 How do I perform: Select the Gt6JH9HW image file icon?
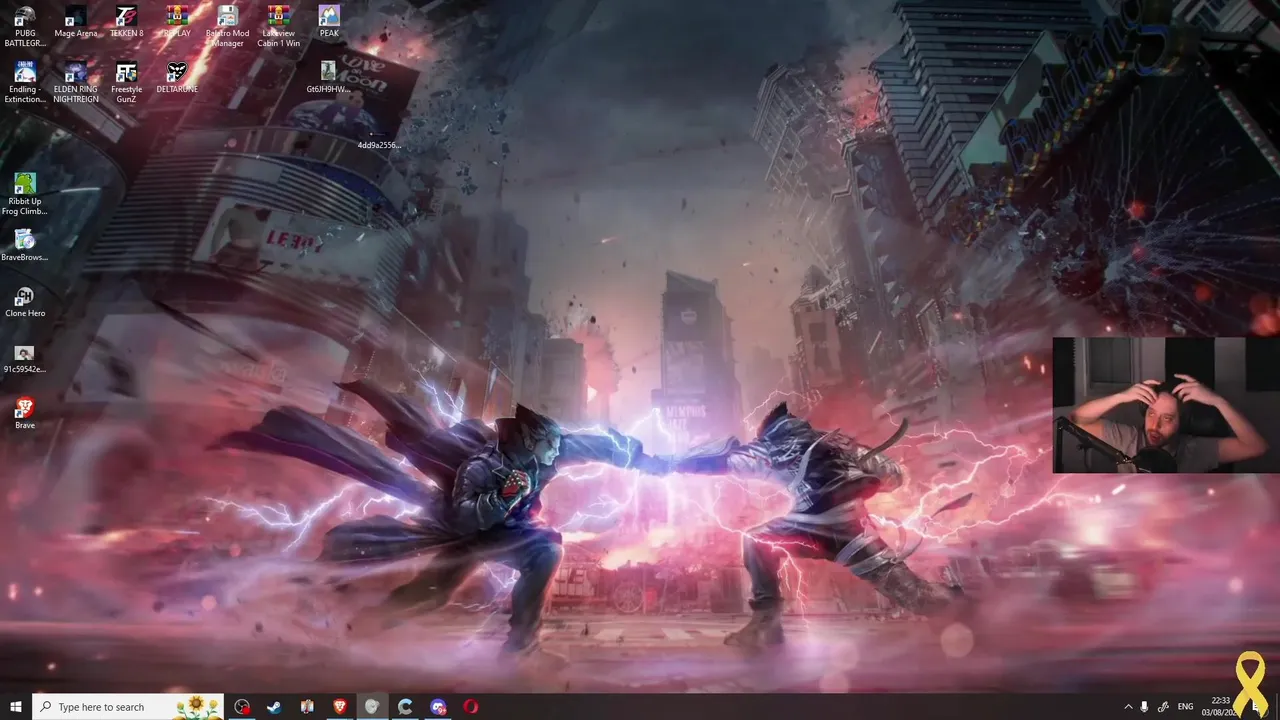tap(328, 78)
